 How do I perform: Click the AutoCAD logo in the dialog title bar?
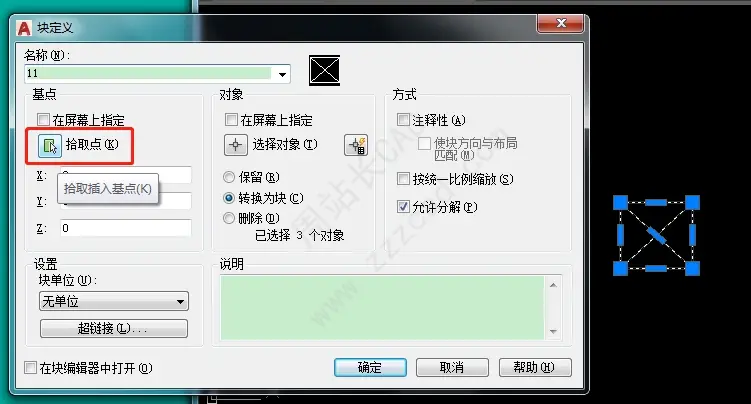coord(24,28)
